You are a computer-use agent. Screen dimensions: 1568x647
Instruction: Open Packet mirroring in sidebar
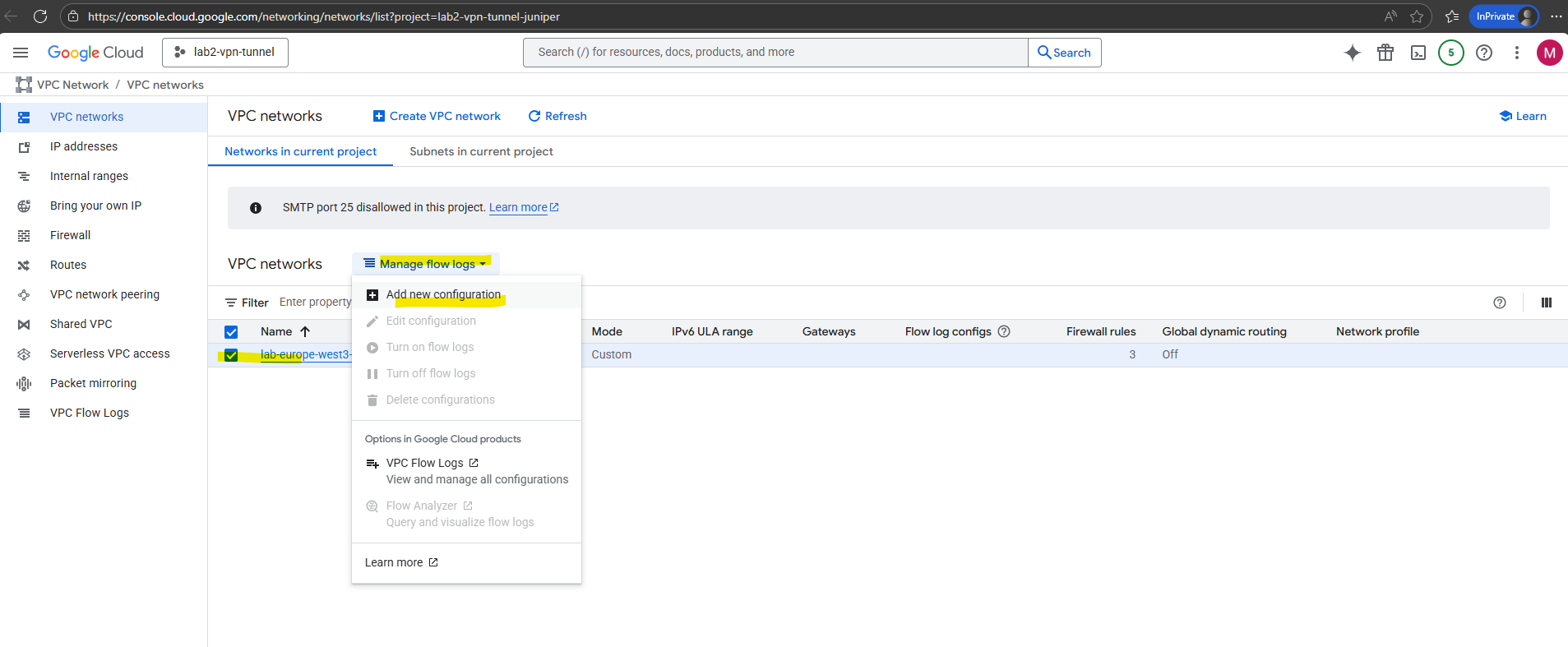tap(104, 383)
